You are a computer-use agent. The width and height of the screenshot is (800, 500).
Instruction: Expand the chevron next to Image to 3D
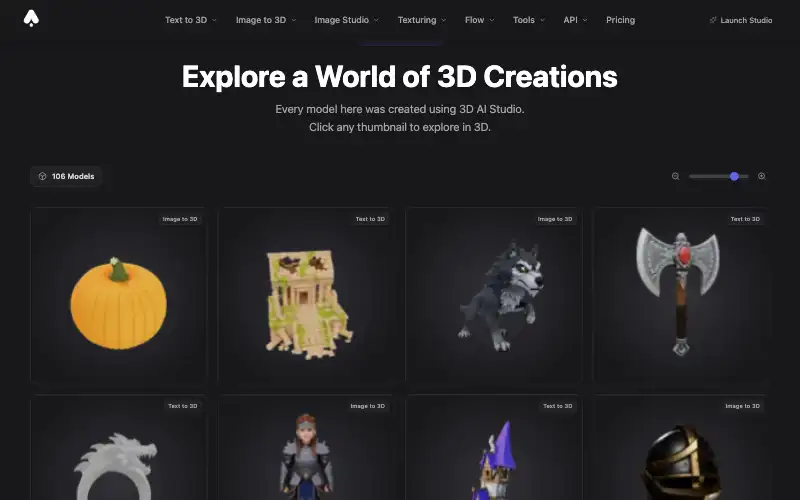click(x=293, y=20)
